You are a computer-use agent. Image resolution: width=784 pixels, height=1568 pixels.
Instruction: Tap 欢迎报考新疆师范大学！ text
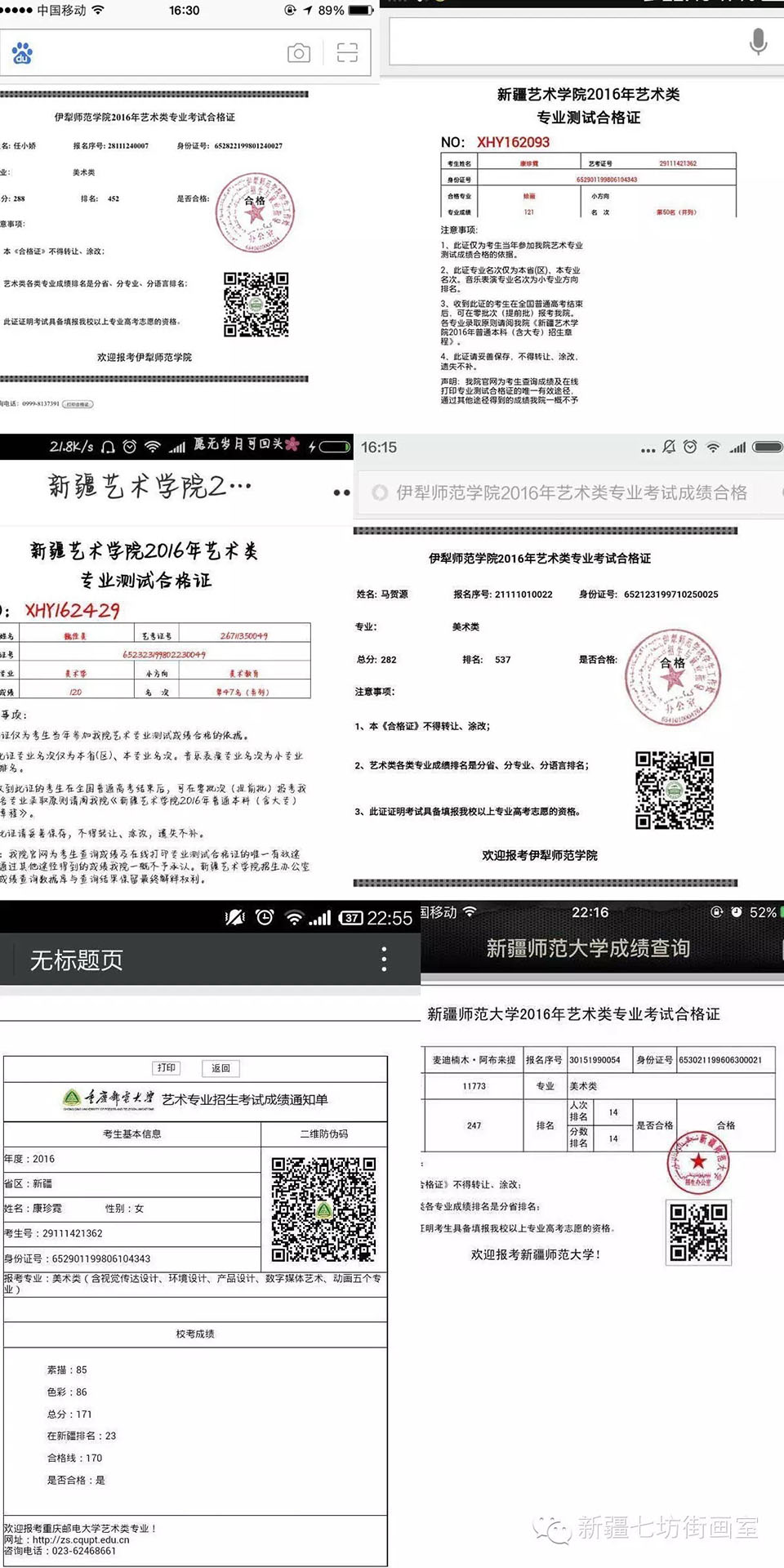pyautogui.click(x=536, y=1254)
